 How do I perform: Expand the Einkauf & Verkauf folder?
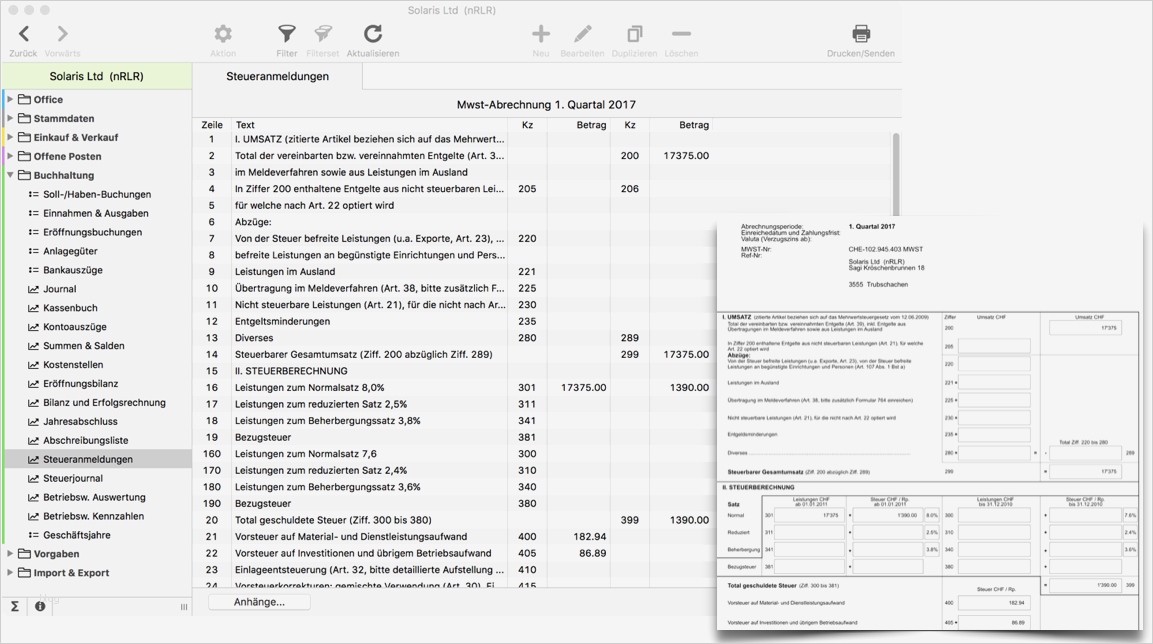point(10,137)
